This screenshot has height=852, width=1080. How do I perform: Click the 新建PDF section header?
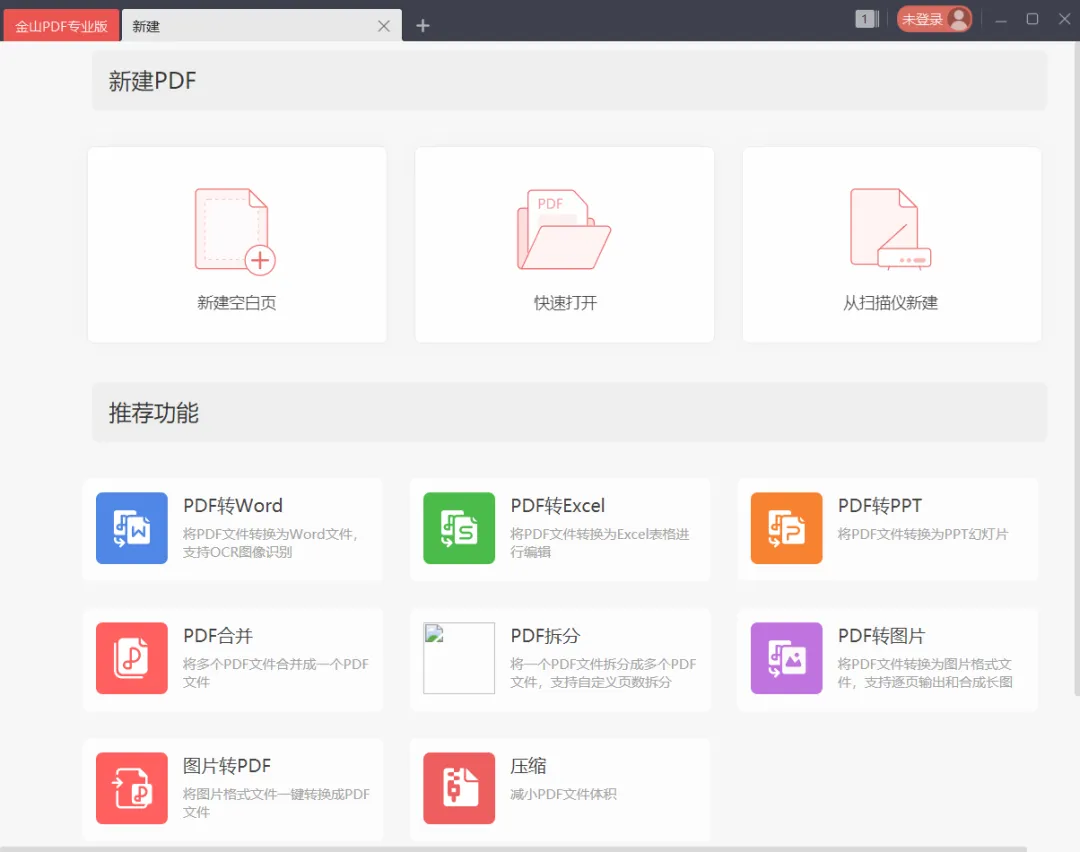tap(570, 81)
